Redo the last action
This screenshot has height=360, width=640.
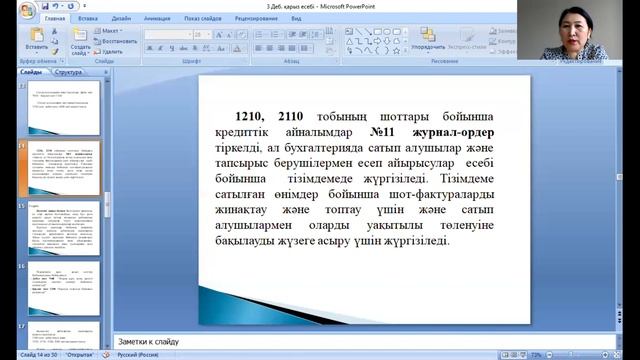pyautogui.click(x=71, y=6)
